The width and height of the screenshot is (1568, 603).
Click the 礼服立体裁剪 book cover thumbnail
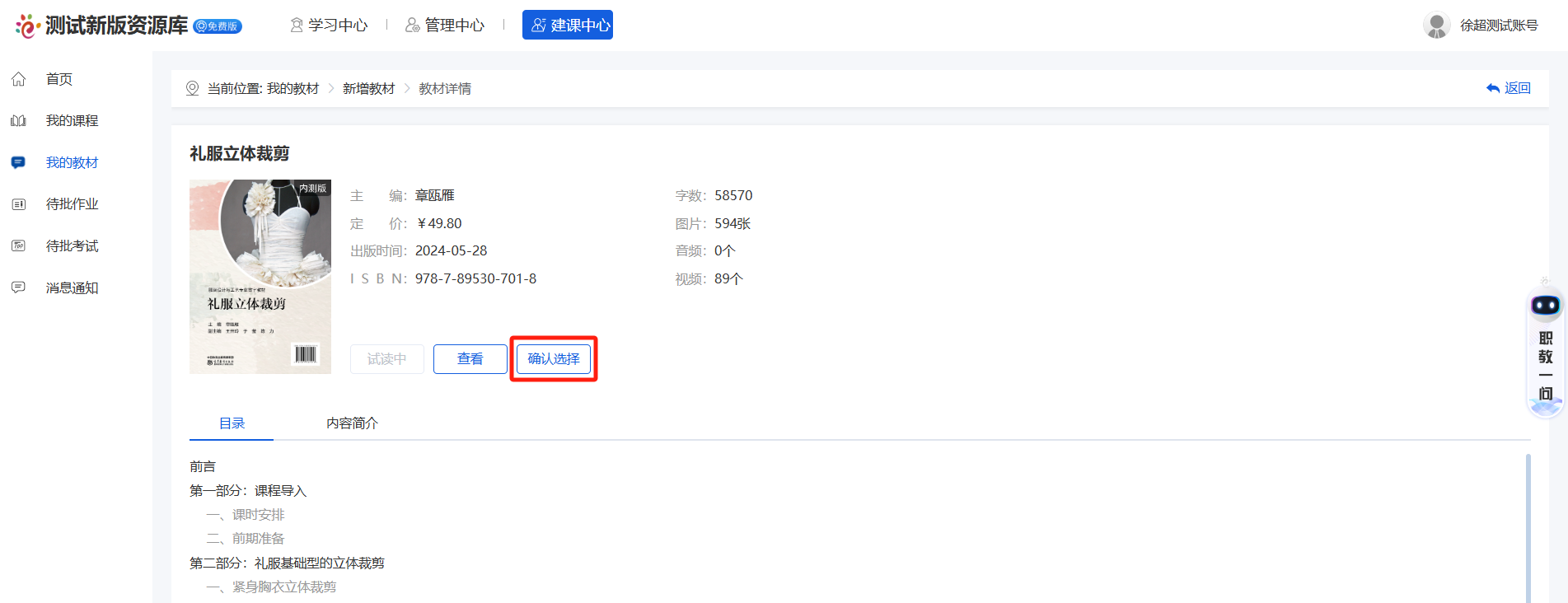click(260, 277)
